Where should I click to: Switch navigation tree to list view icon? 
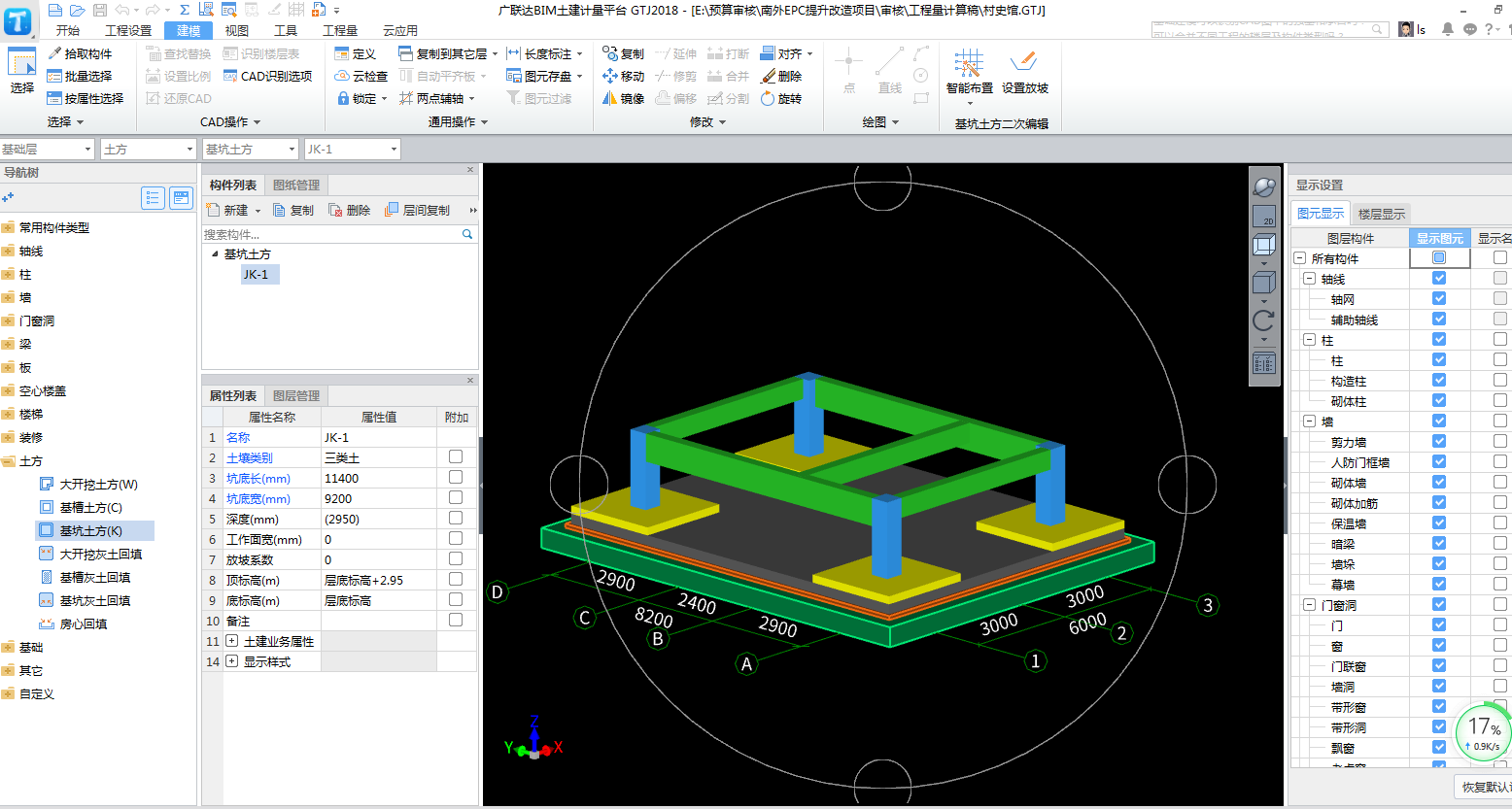pyautogui.click(x=153, y=198)
